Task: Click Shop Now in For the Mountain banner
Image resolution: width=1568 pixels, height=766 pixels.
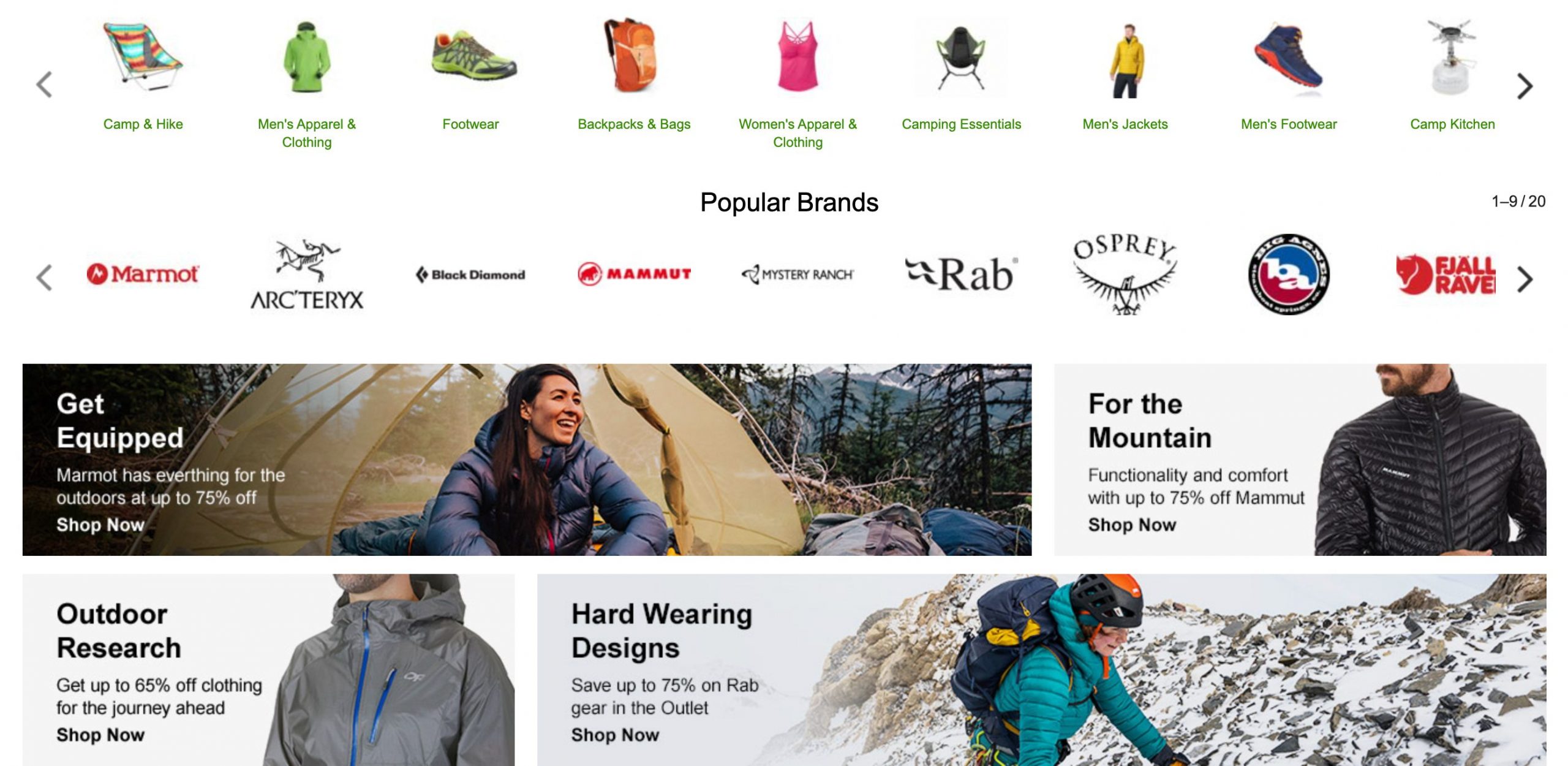Action: pos(1132,525)
